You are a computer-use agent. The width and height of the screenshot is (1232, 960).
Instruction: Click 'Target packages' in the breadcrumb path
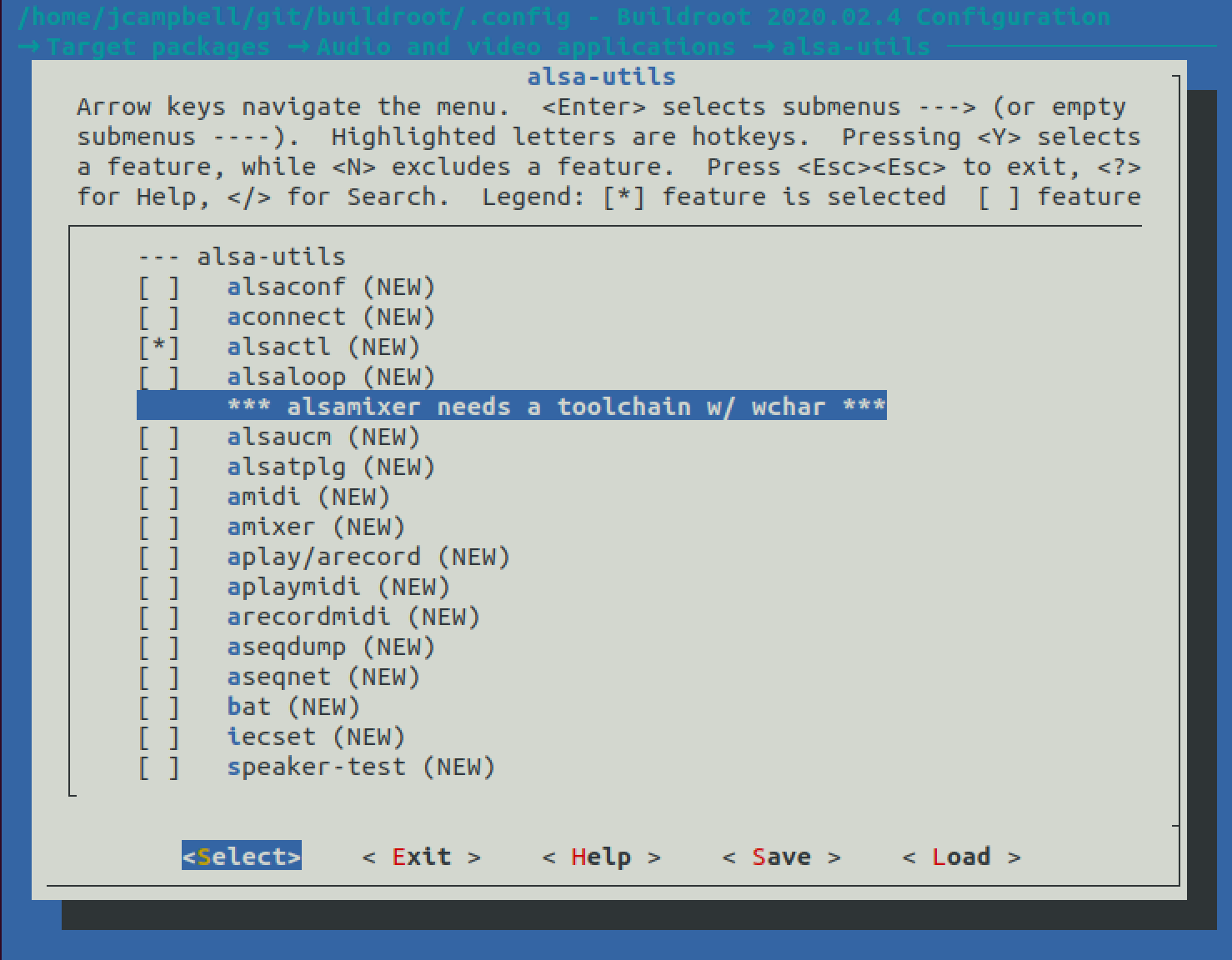(158, 47)
